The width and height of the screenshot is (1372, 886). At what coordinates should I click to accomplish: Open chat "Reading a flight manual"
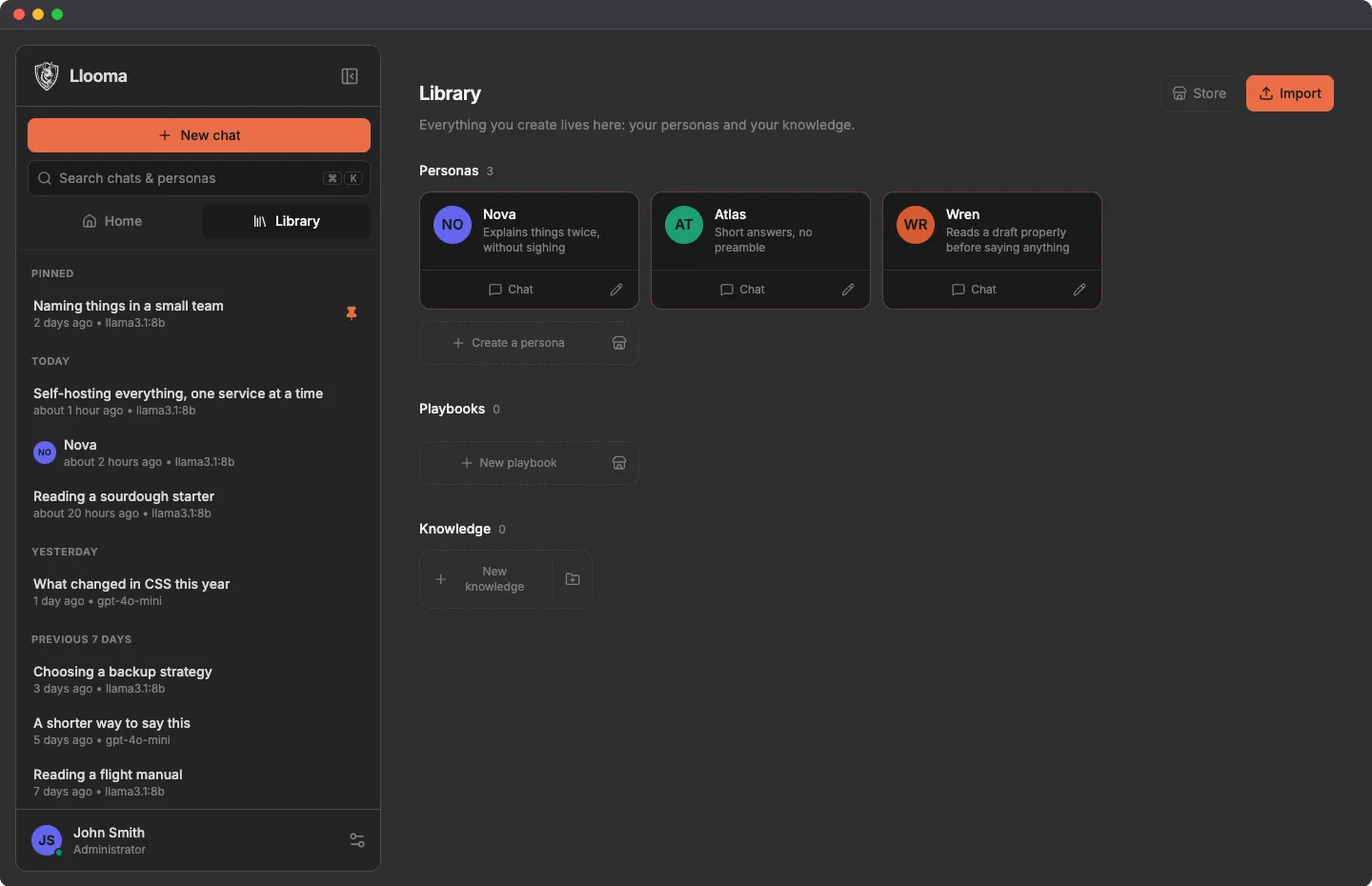198,782
